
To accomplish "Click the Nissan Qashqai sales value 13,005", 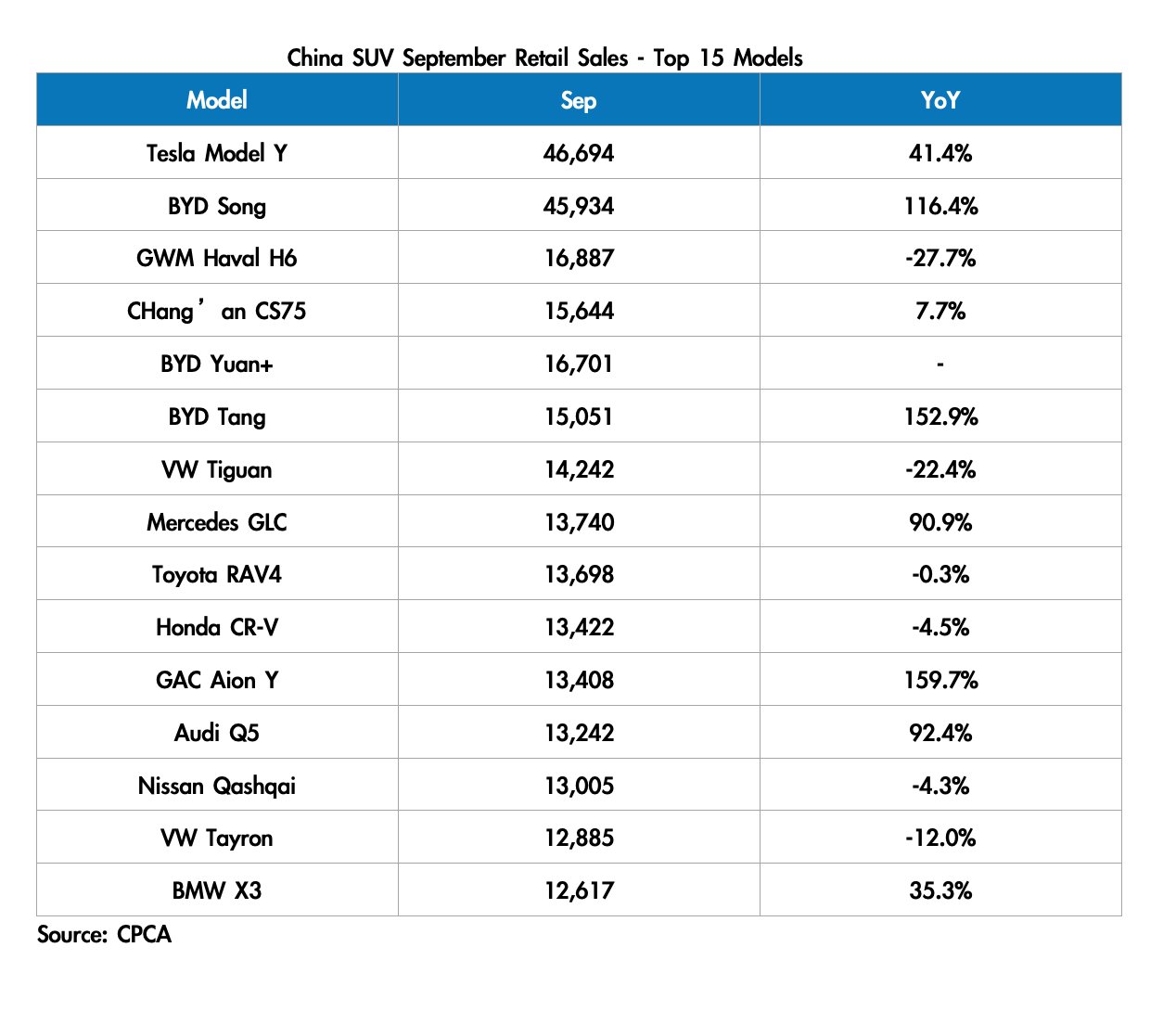I will point(579,786).
